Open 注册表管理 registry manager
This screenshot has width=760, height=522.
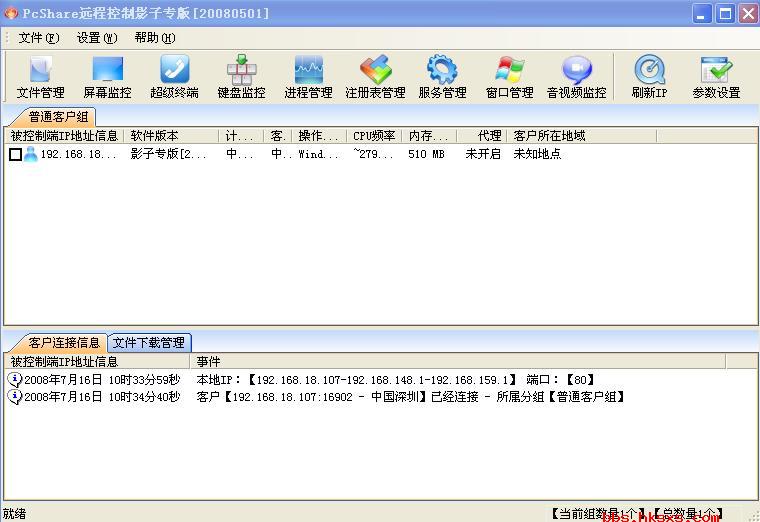tap(375, 77)
